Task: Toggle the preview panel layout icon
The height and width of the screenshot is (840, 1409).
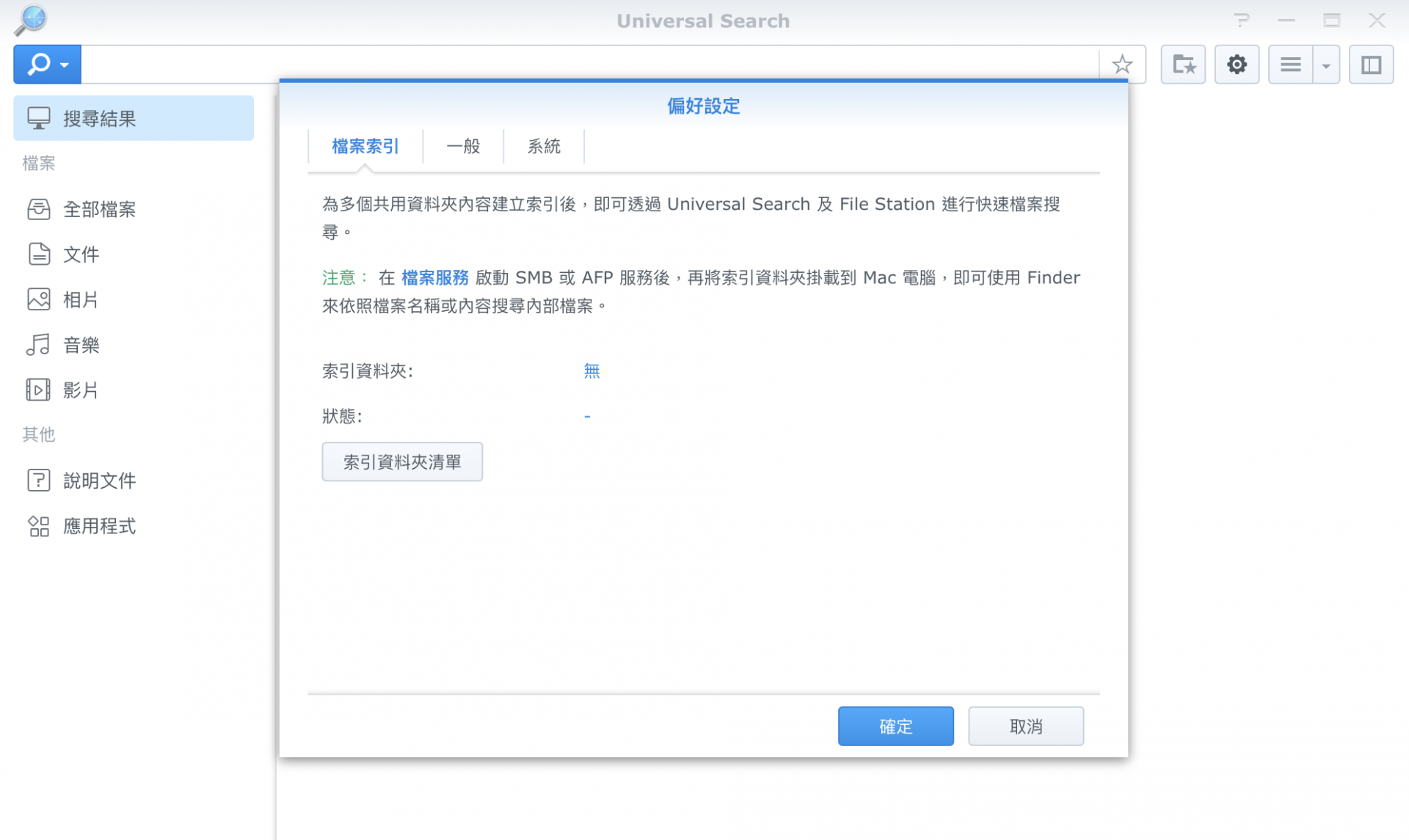Action: click(x=1371, y=65)
